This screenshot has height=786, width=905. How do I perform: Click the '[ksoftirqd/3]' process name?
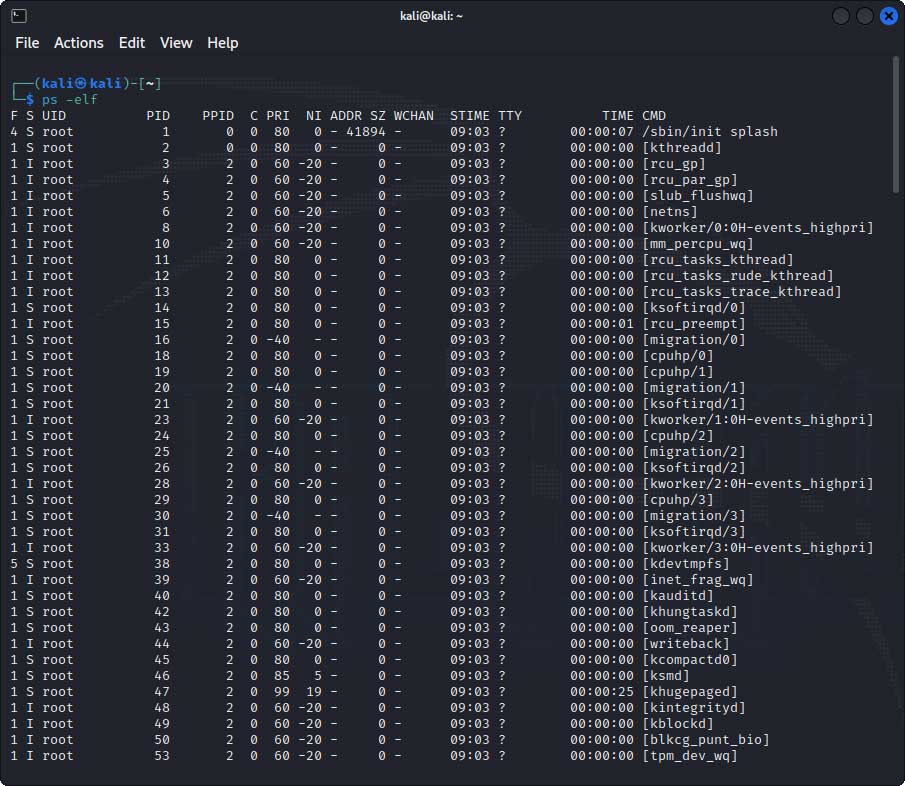[694, 532]
